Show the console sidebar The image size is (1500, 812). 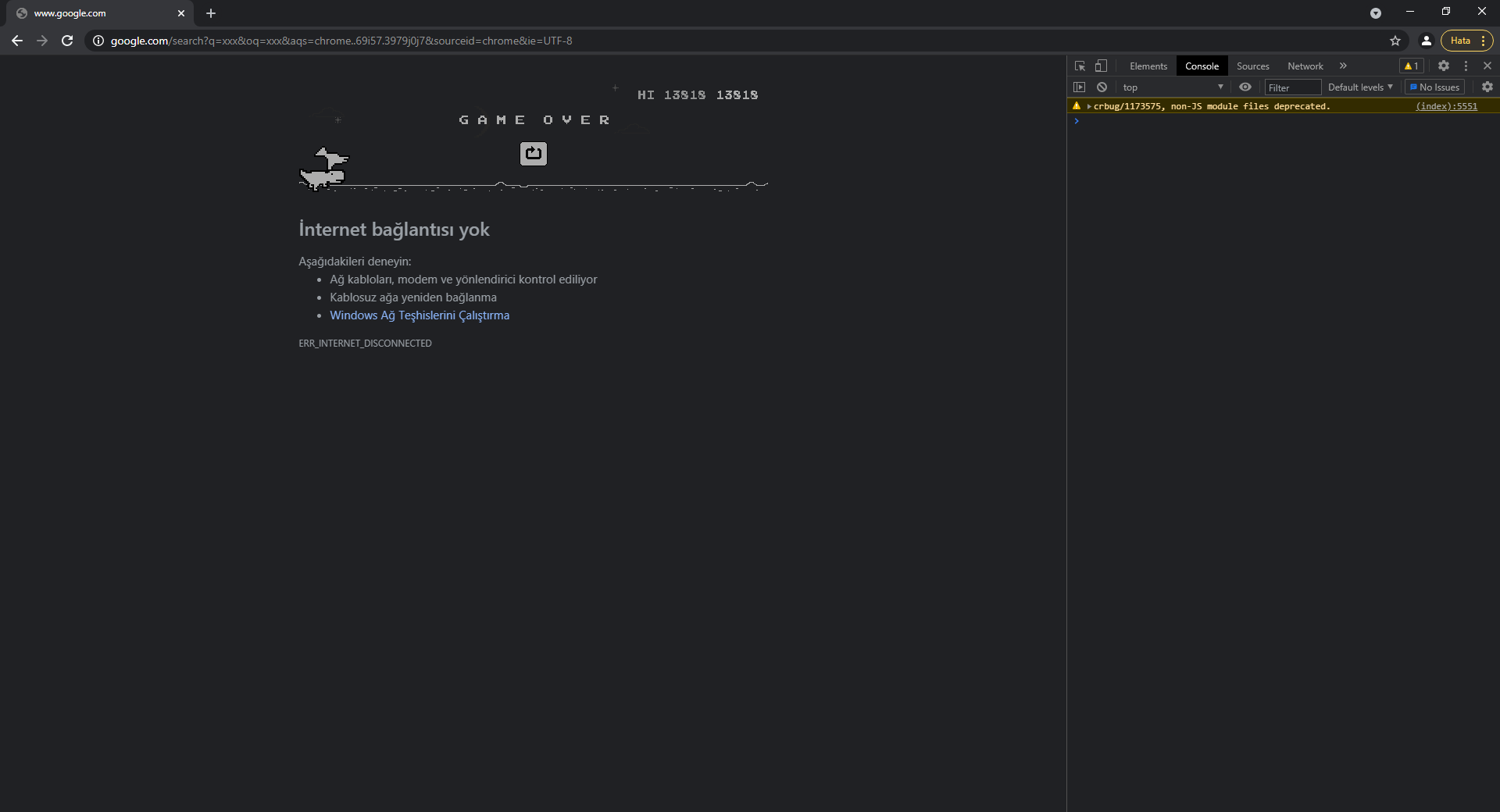coord(1080,87)
